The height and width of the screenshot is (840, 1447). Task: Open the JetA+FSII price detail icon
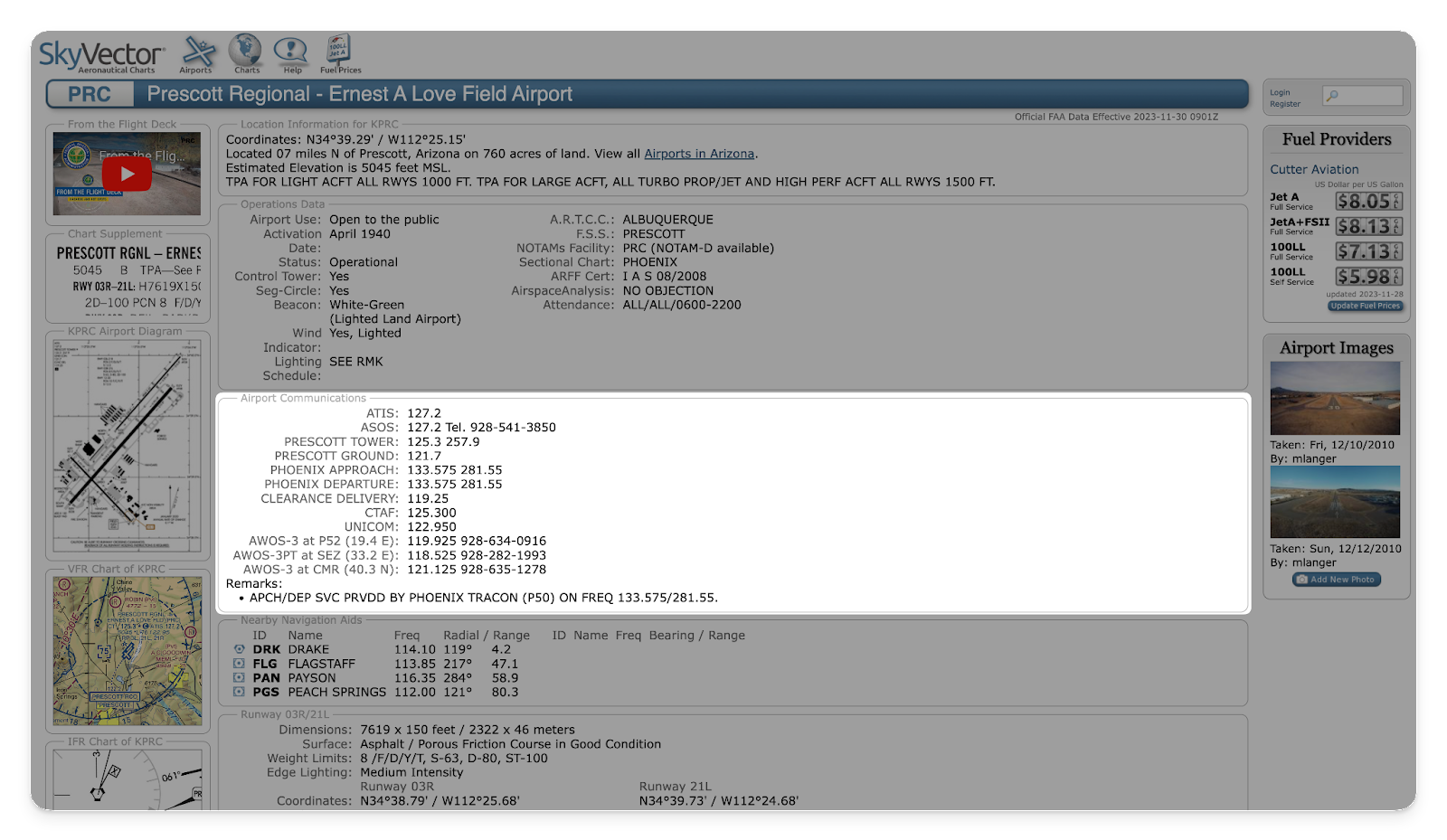click(1397, 226)
